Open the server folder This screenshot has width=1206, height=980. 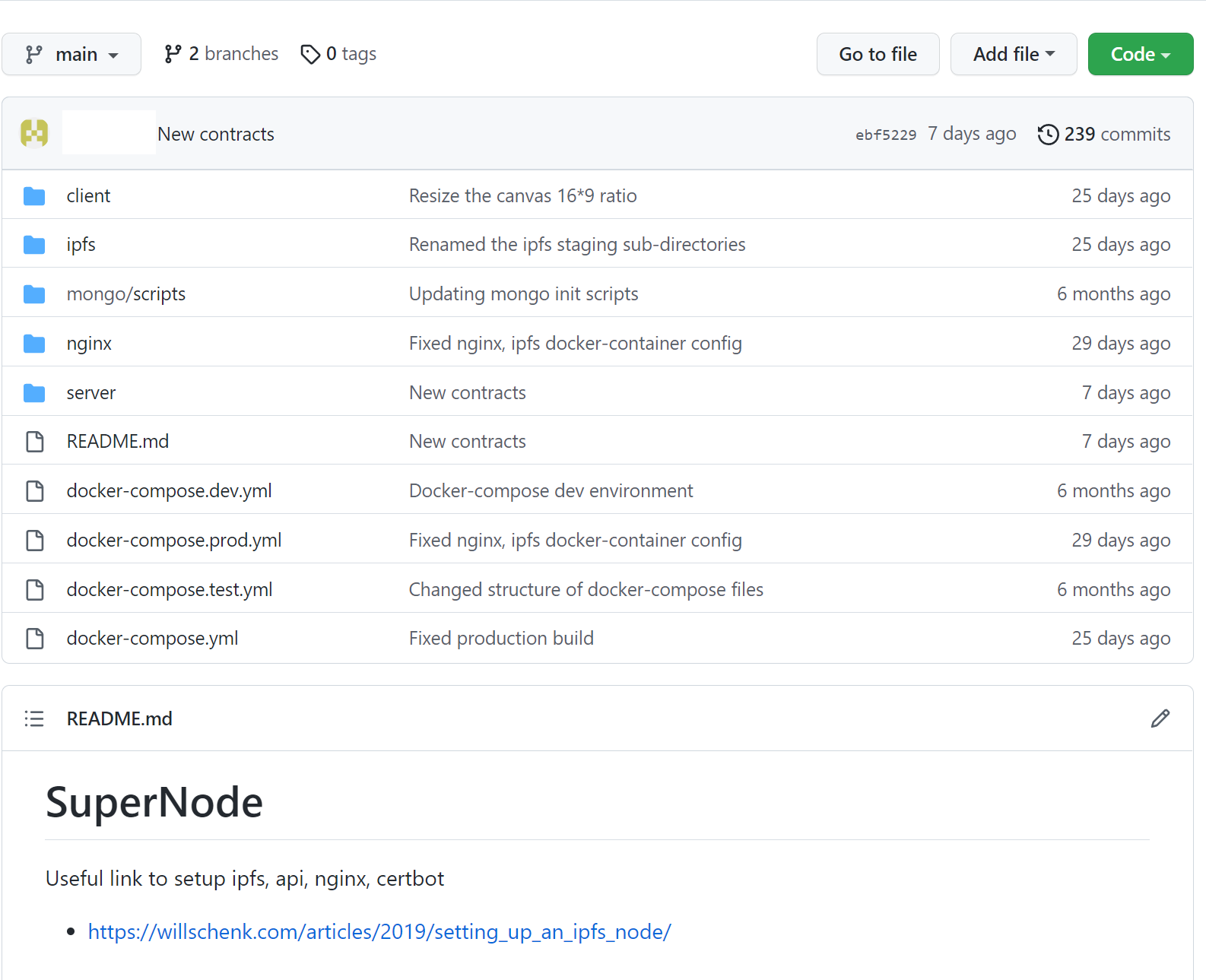click(x=91, y=393)
